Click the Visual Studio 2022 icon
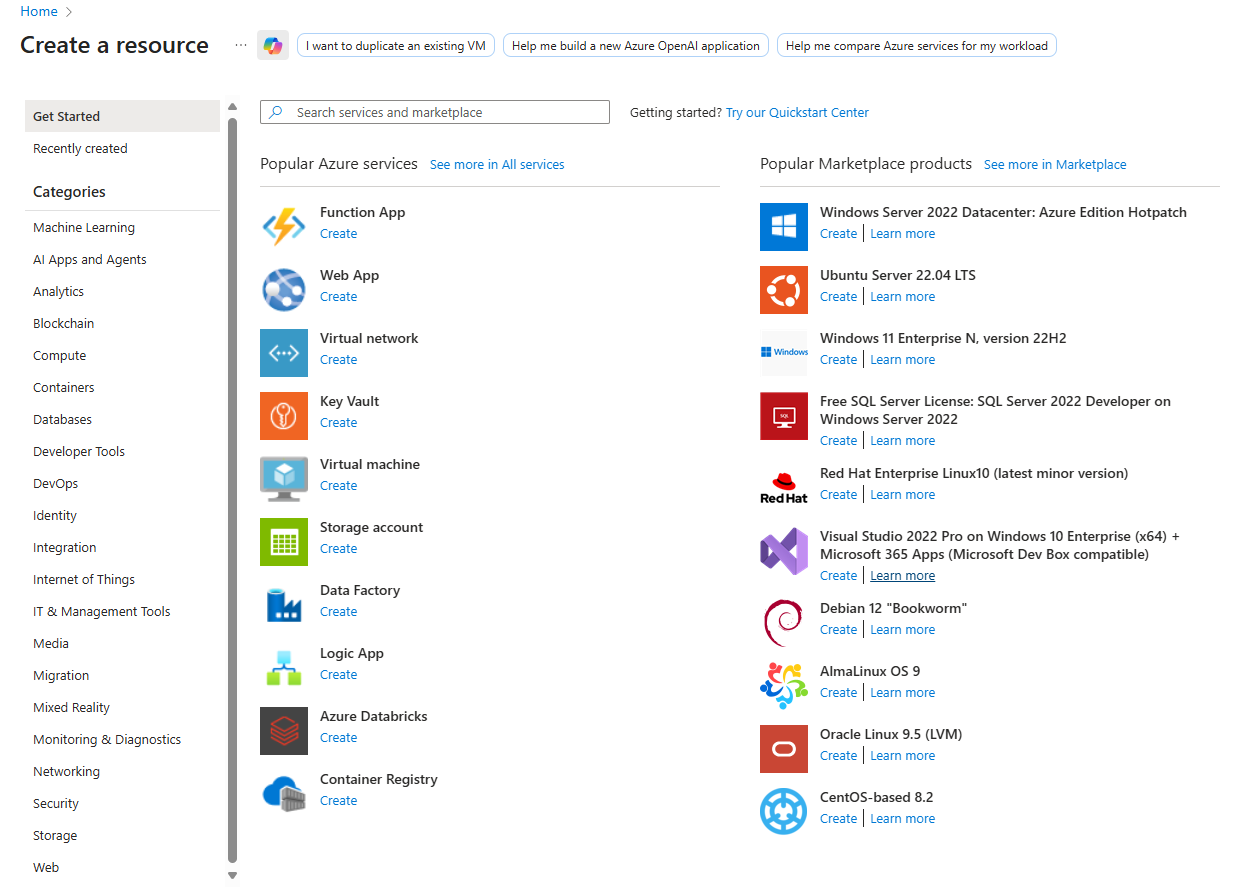Image resolution: width=1237 pixels, height=889 pixels. [783, 551]
